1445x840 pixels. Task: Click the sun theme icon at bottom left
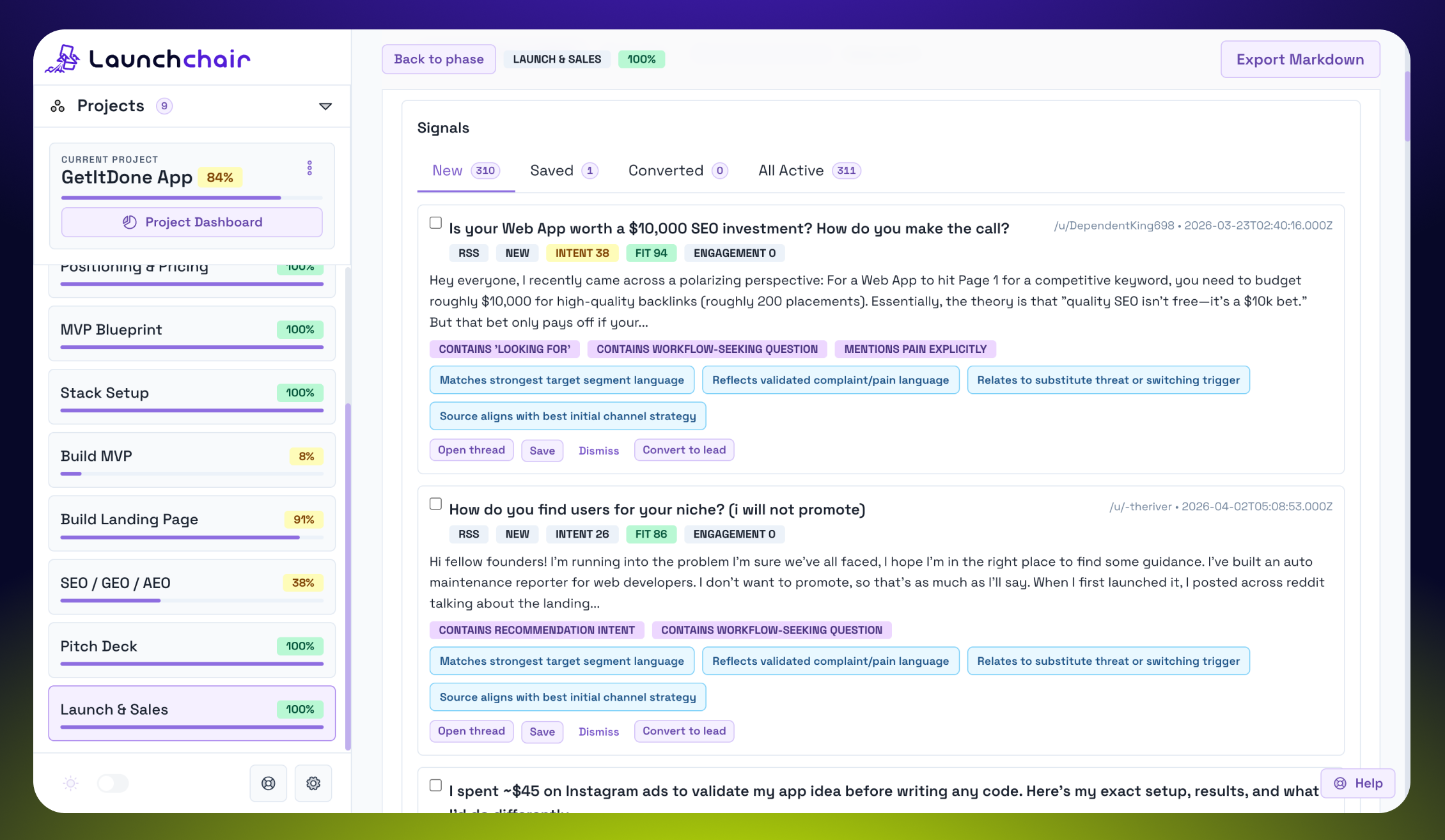[x=70, y=783]
